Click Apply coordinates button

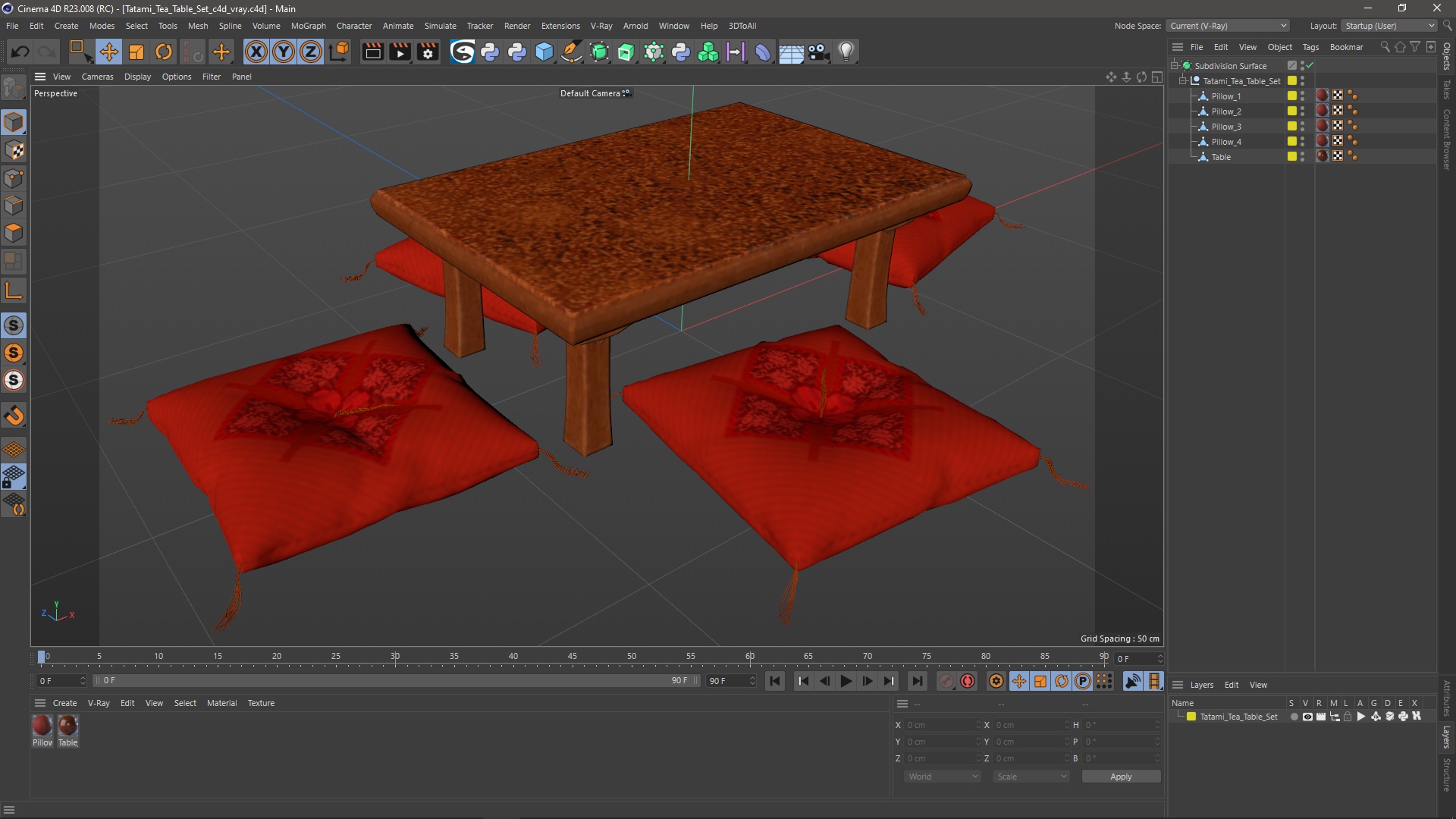[1121, 777]
